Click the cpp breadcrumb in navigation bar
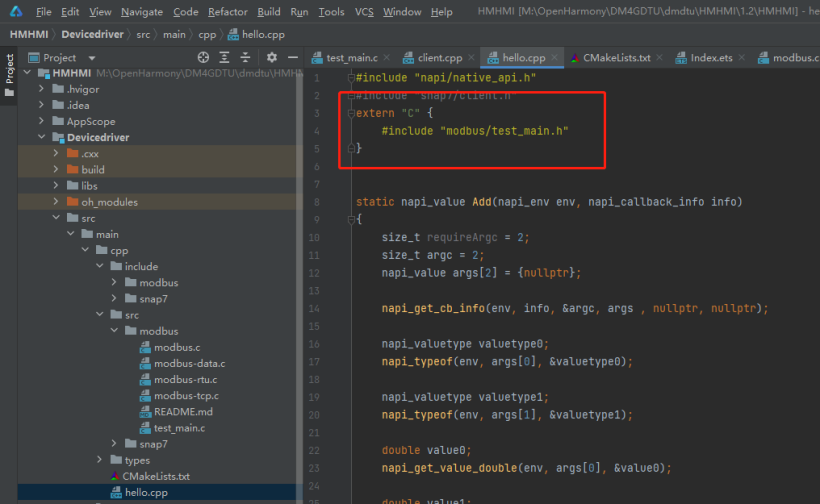This screenshot has width=820, height=504. click(x=207, y=35)
